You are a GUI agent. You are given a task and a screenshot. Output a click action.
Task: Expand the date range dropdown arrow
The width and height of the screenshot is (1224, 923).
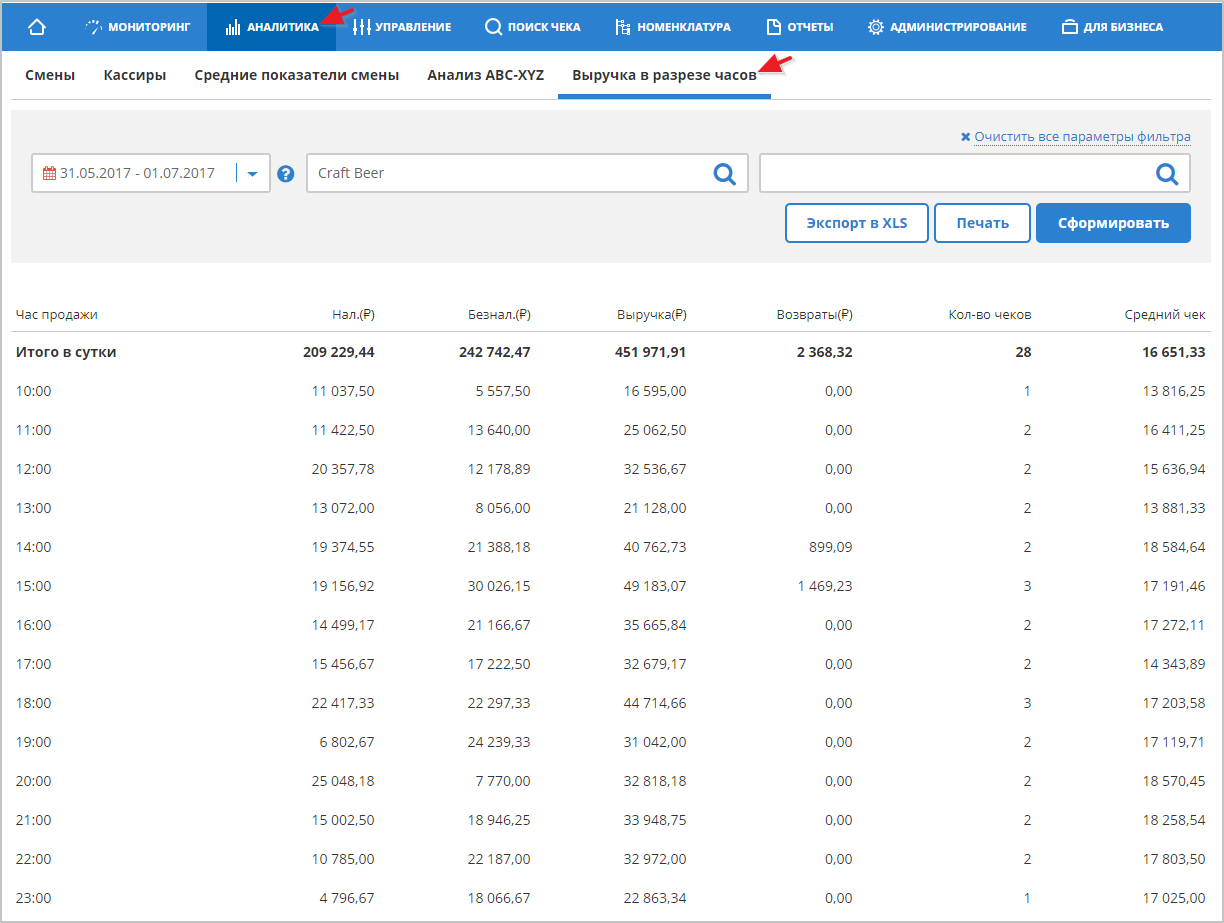tap(252, 174)
